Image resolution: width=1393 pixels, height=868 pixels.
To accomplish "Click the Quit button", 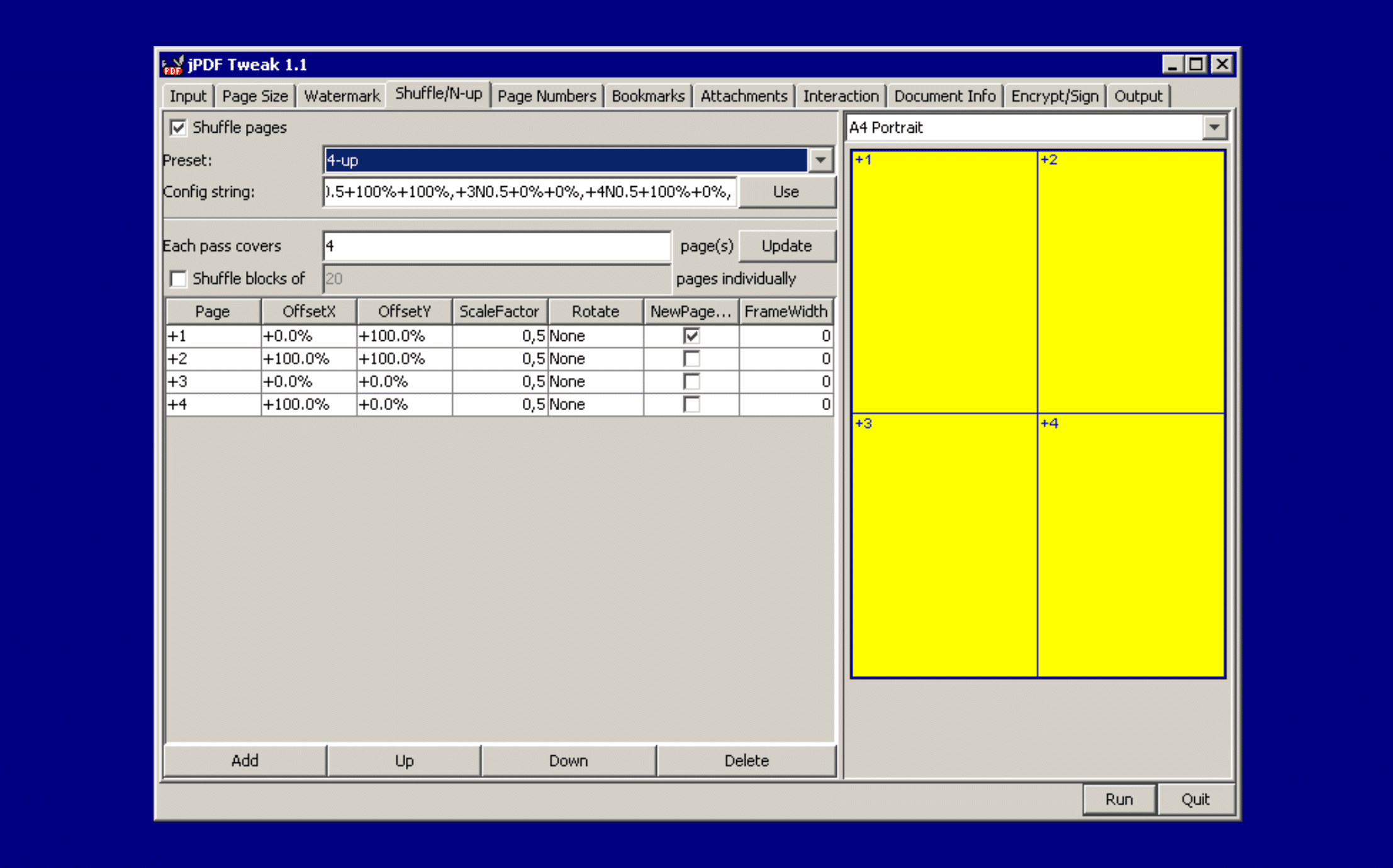I will [x=1195, y=799].
